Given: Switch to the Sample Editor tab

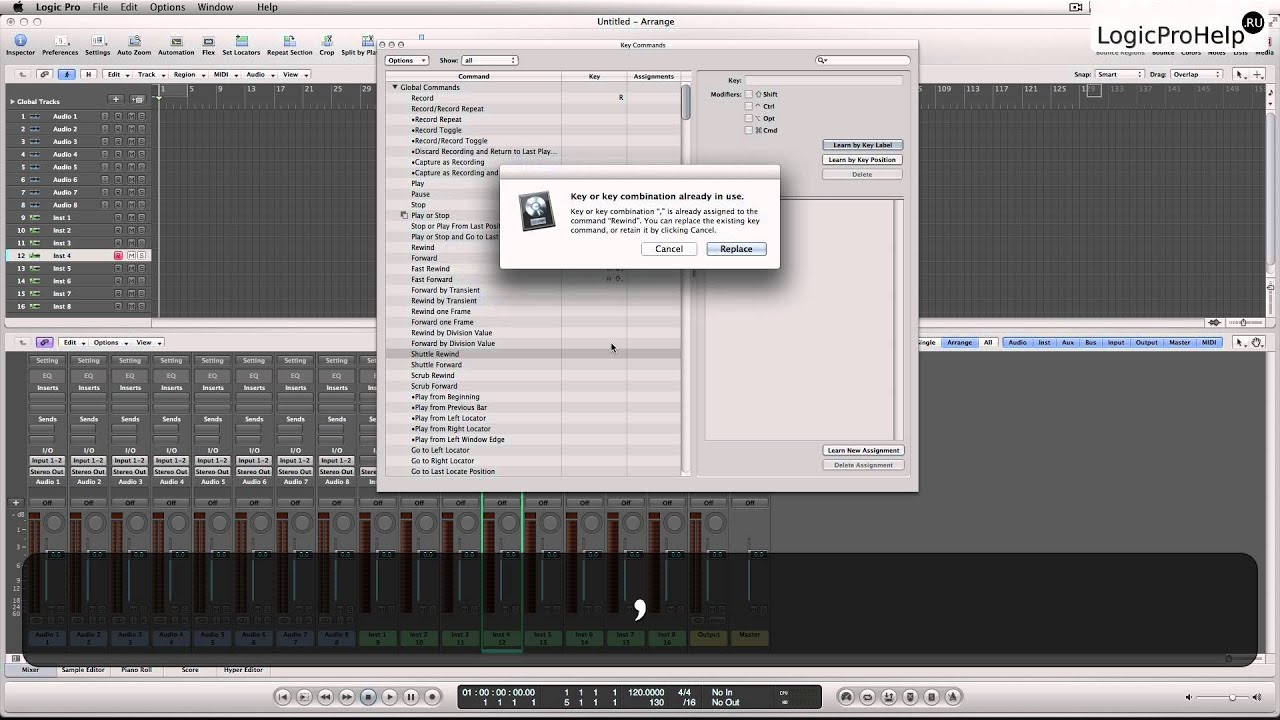Looking at the screenshot, I should pos(83,670).
